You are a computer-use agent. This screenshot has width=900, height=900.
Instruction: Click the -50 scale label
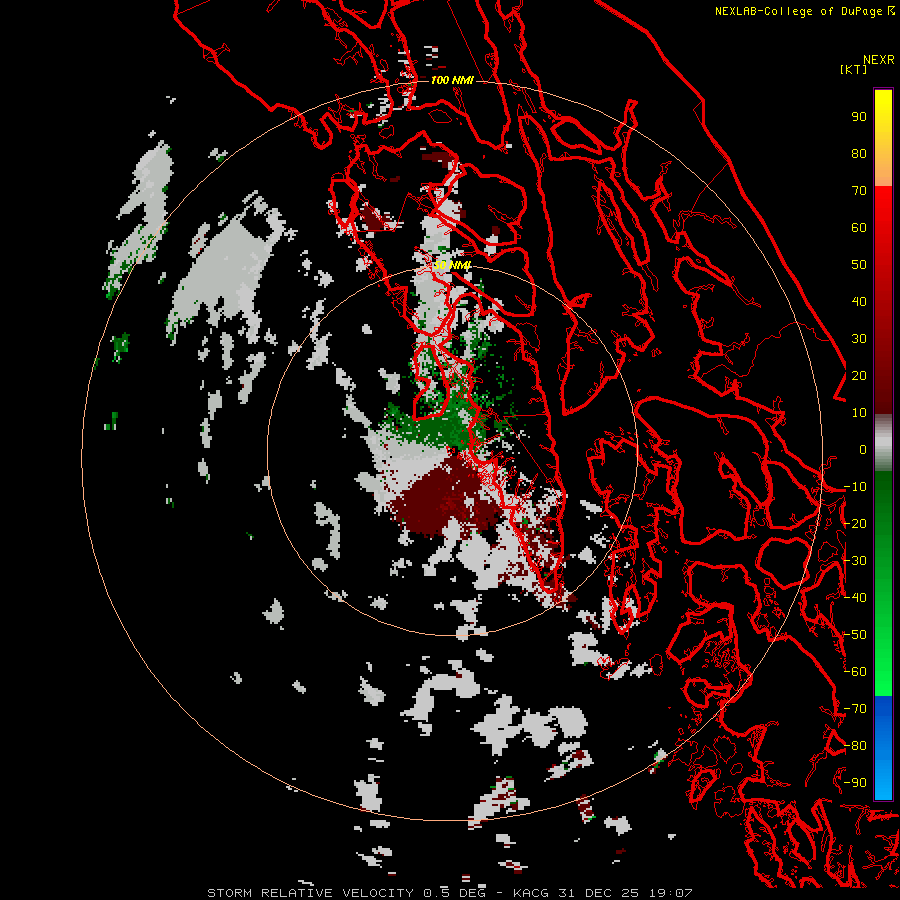pyautogui.click(x=855, y=635)
